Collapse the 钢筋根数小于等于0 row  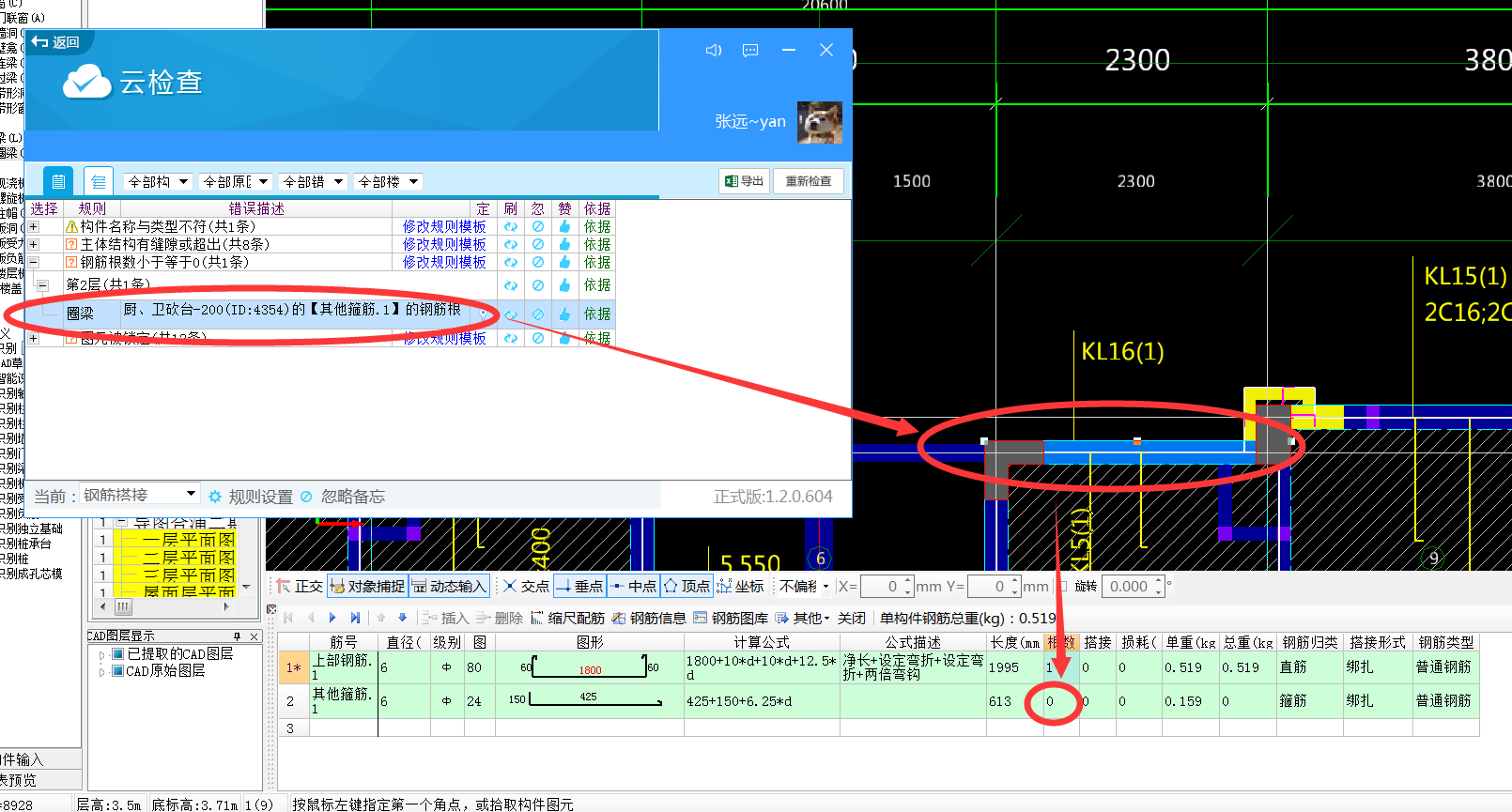[x=34, y=262]
